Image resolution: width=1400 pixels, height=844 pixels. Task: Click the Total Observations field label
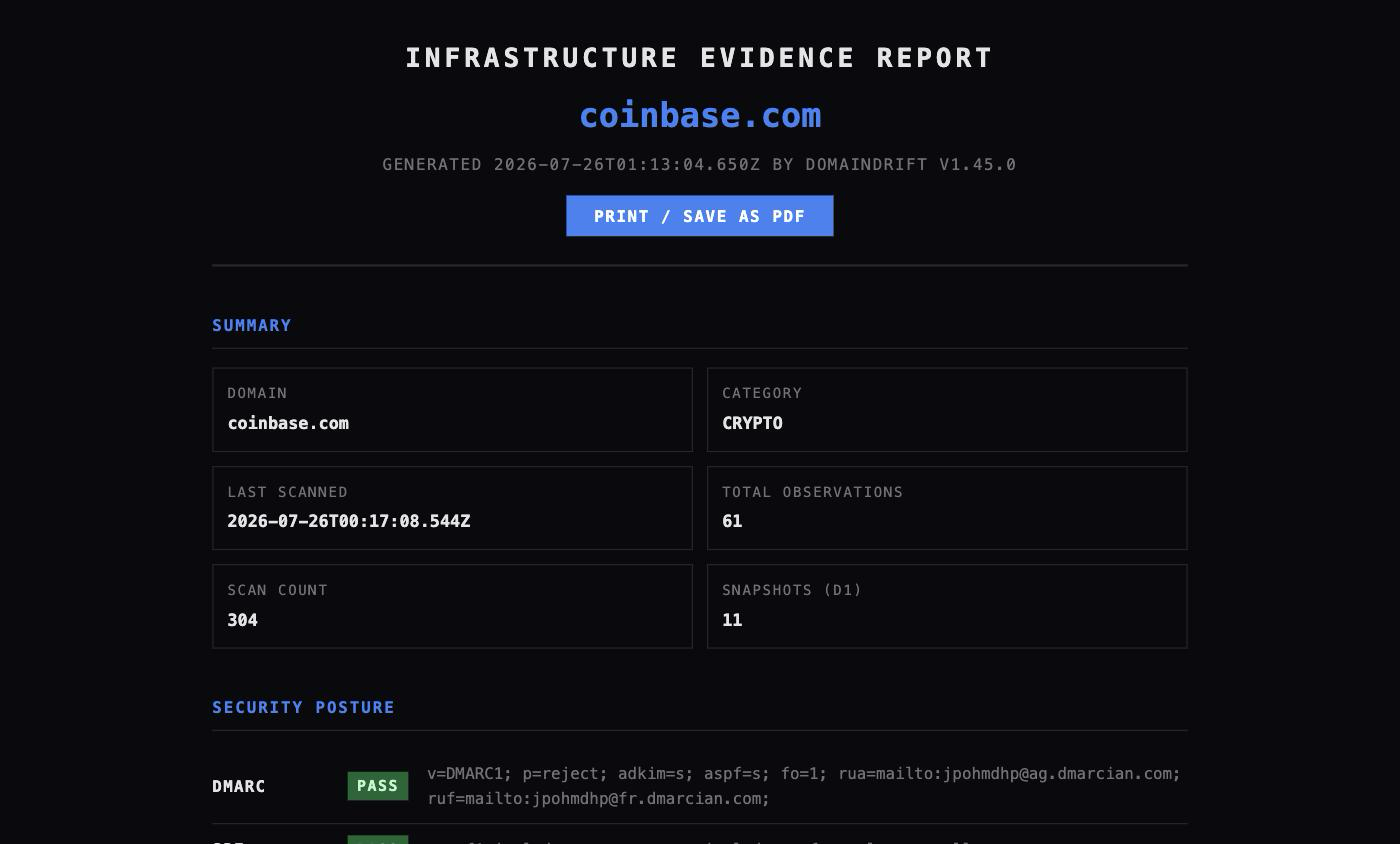(x=812, y=492)
